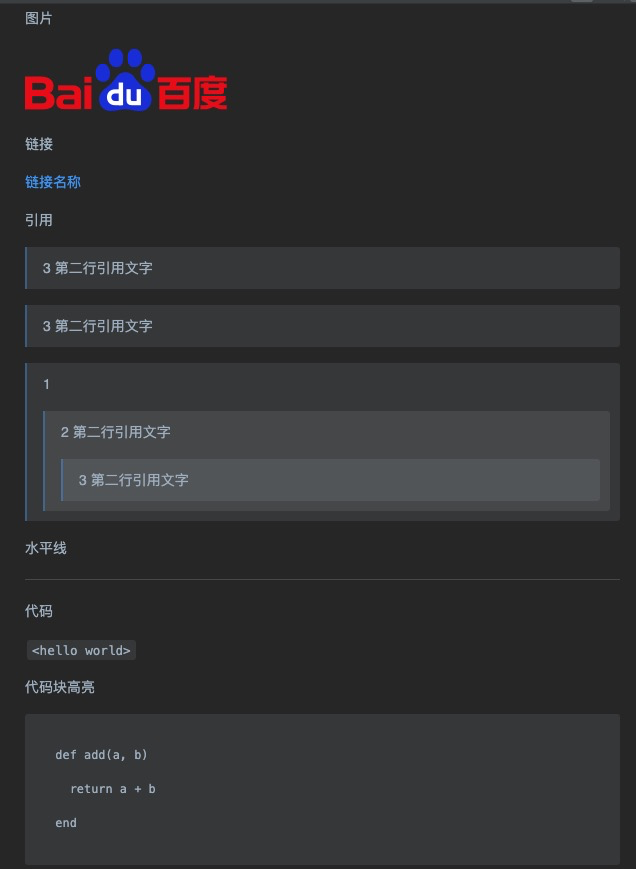Click the 图片 label text
The height and width of the screenshot is (869, 636).
pos(39,18)
